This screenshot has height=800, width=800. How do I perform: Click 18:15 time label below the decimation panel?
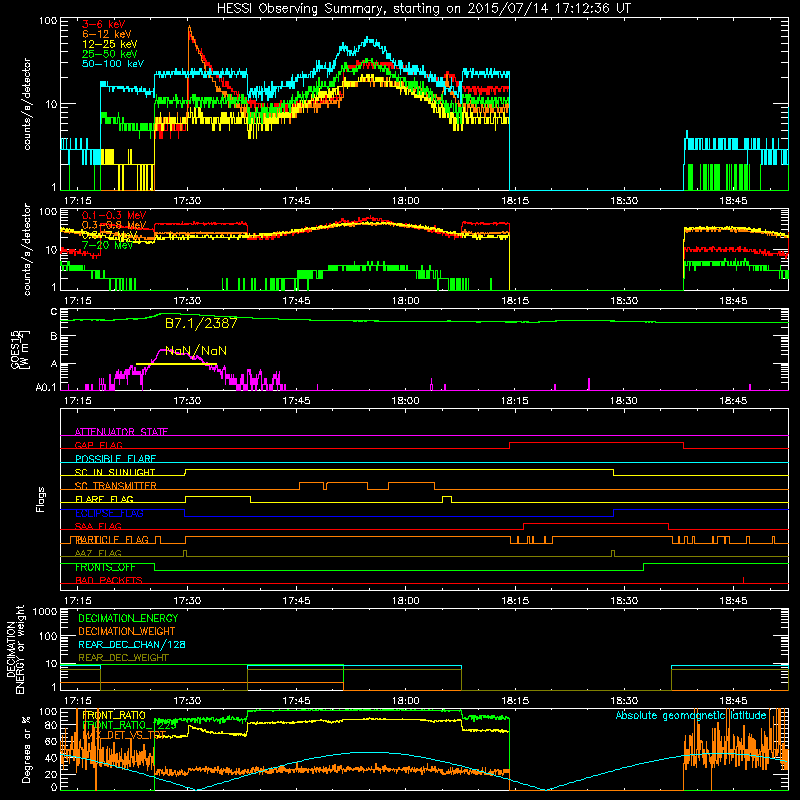(515, 701)
